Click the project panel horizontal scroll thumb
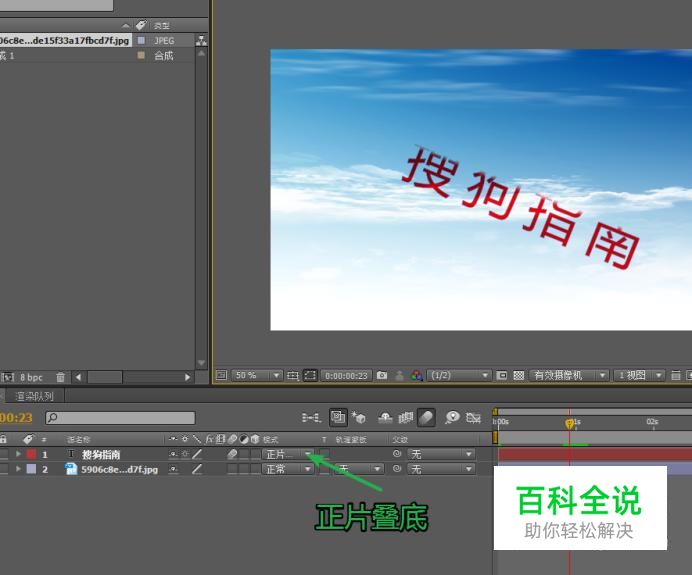The height and width of the screenshot is (575, 692). click(x=105, y=377)
